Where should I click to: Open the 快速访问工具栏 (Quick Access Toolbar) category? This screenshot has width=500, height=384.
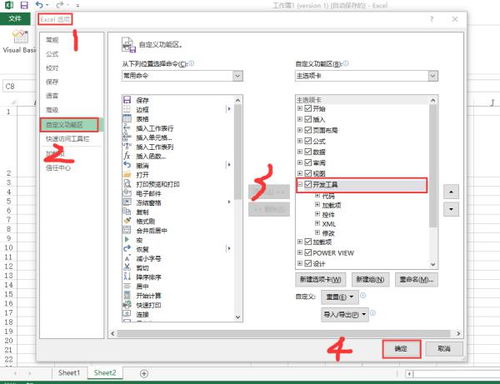click(68, 139)
